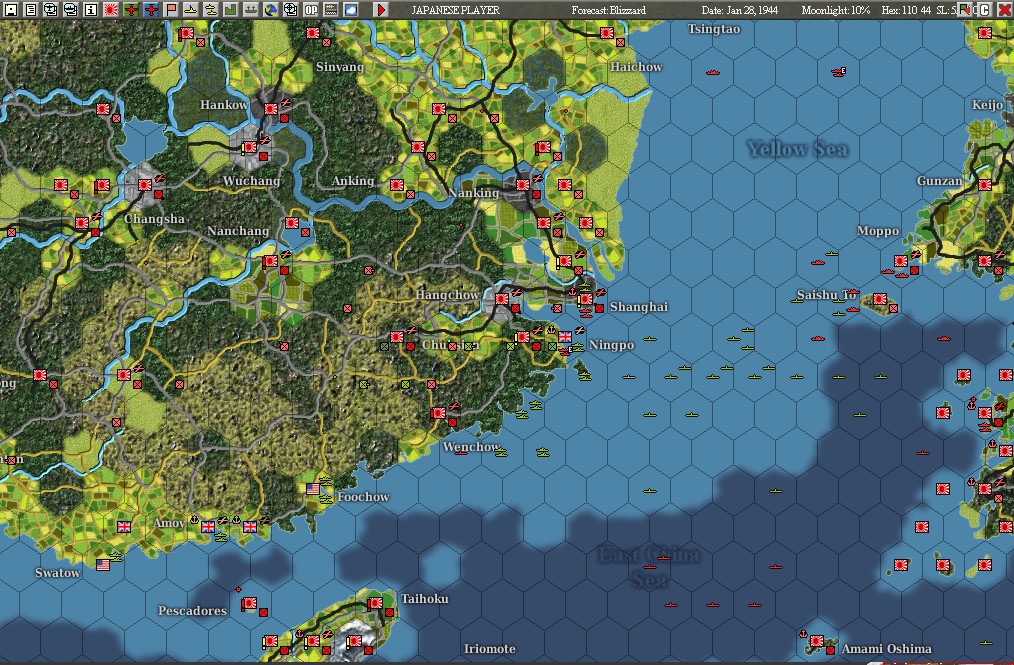Click the green-red flag icon near the SL readout
Image resolution: width=1014 pixels, height=665 pixels.
pos(965,10)
